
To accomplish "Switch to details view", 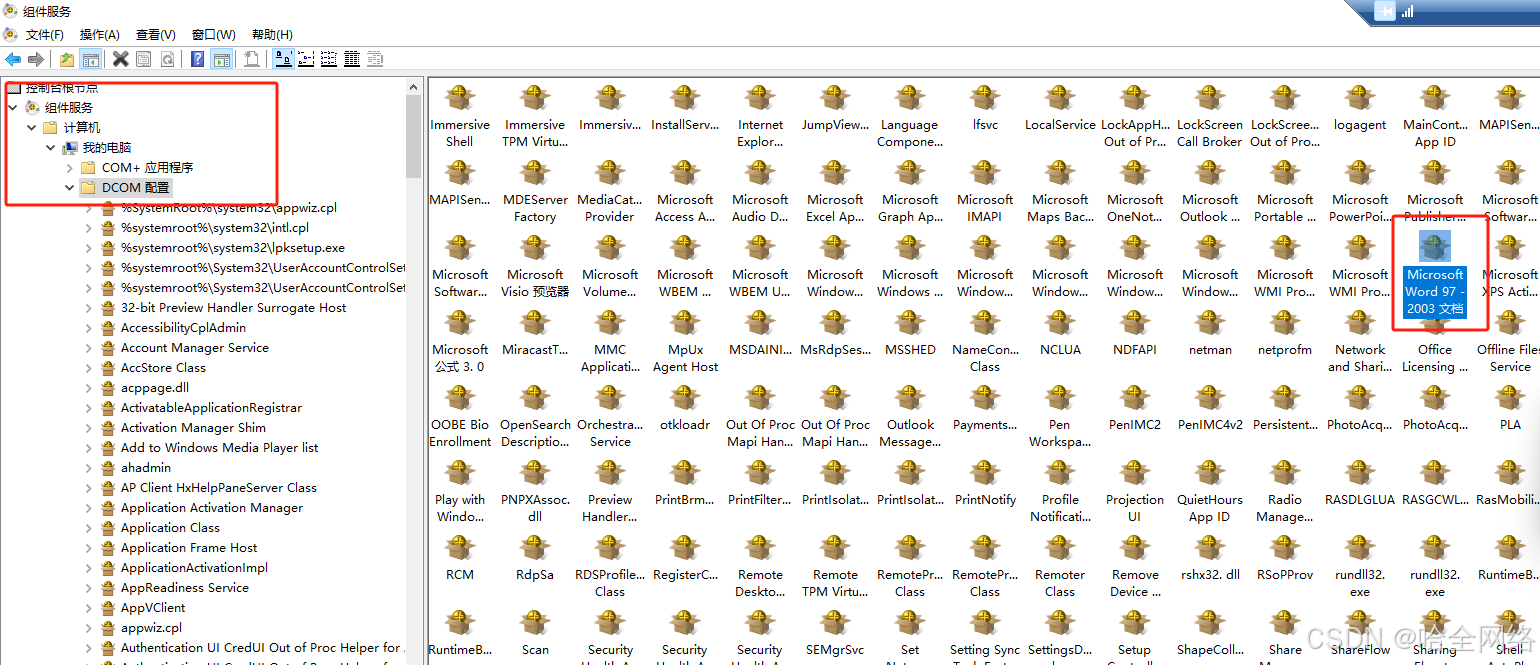I will (x=352, y=59).
